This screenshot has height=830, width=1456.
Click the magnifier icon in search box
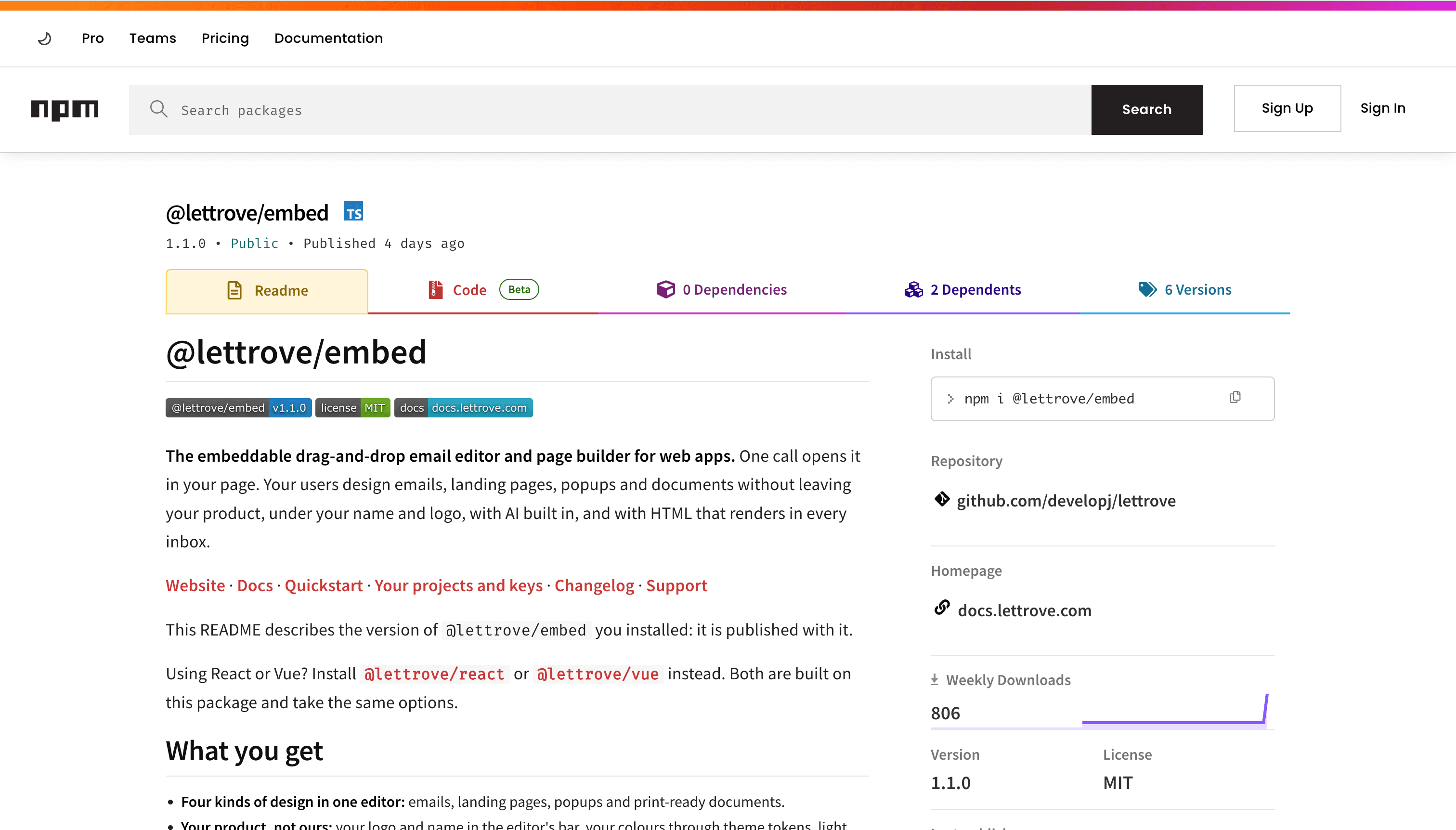(x=158, y=109)
